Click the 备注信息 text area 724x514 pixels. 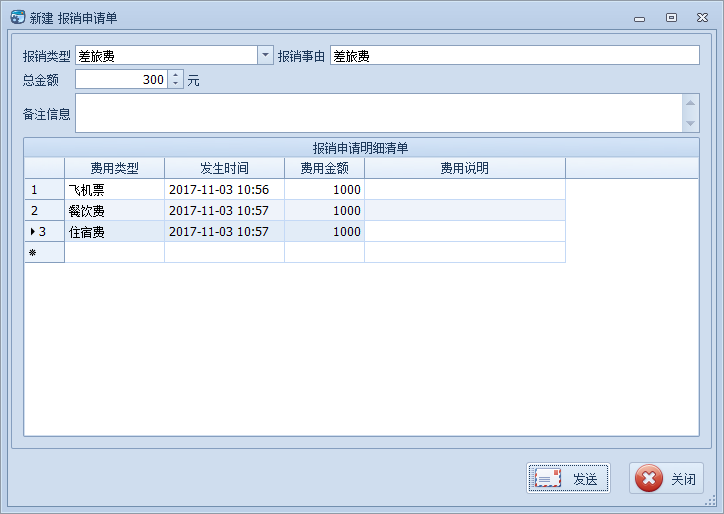click(x=379, y=113)
